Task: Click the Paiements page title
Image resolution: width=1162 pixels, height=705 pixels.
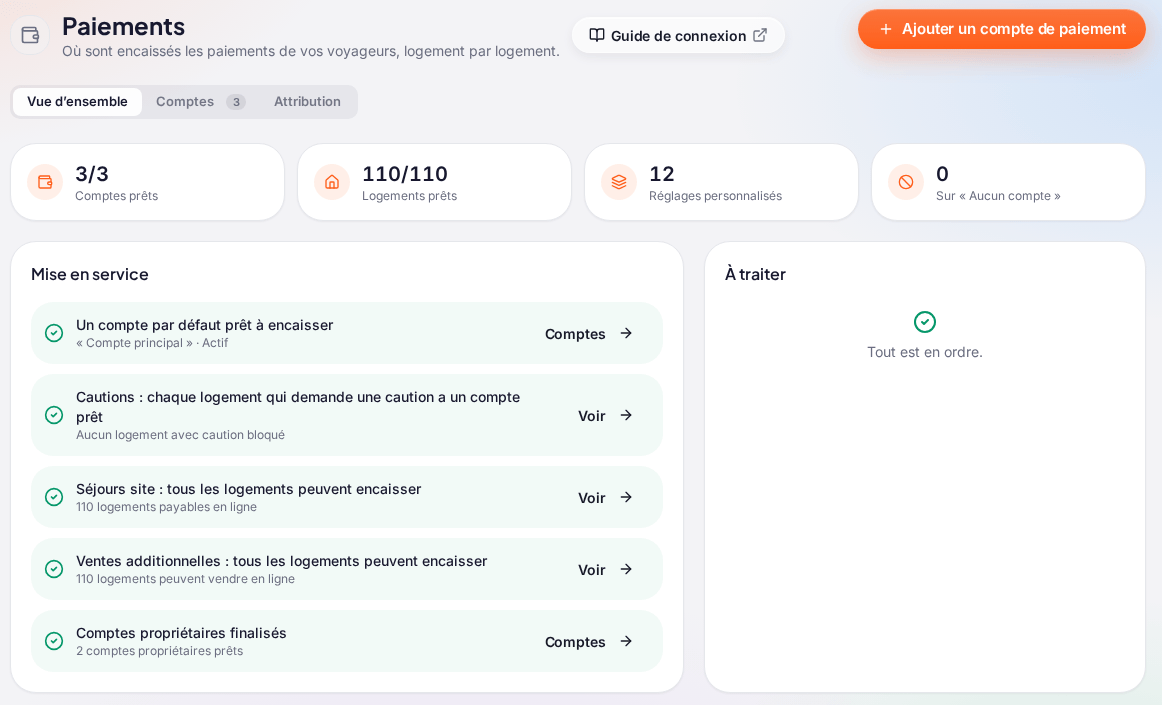Action: [124, 26]
